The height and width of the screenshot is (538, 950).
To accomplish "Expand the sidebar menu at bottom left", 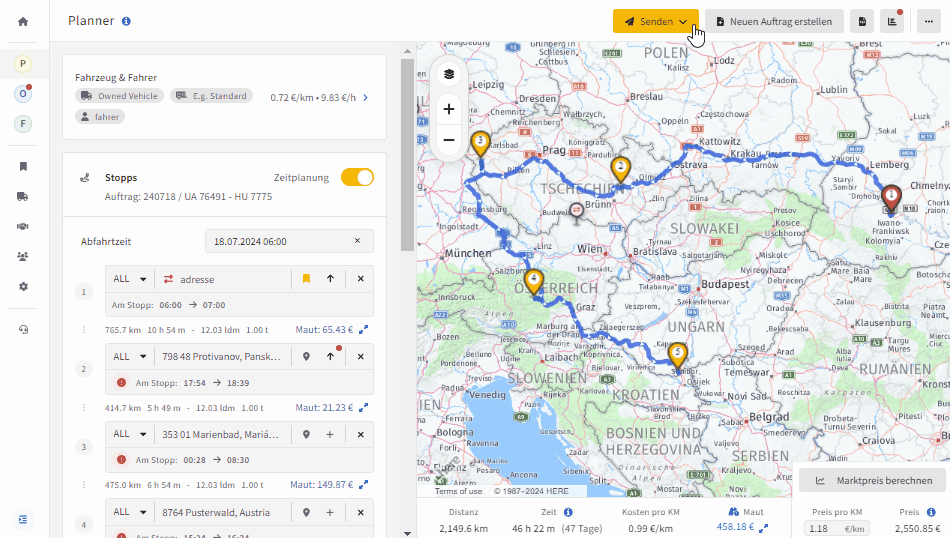I will [x=23, y=519].
